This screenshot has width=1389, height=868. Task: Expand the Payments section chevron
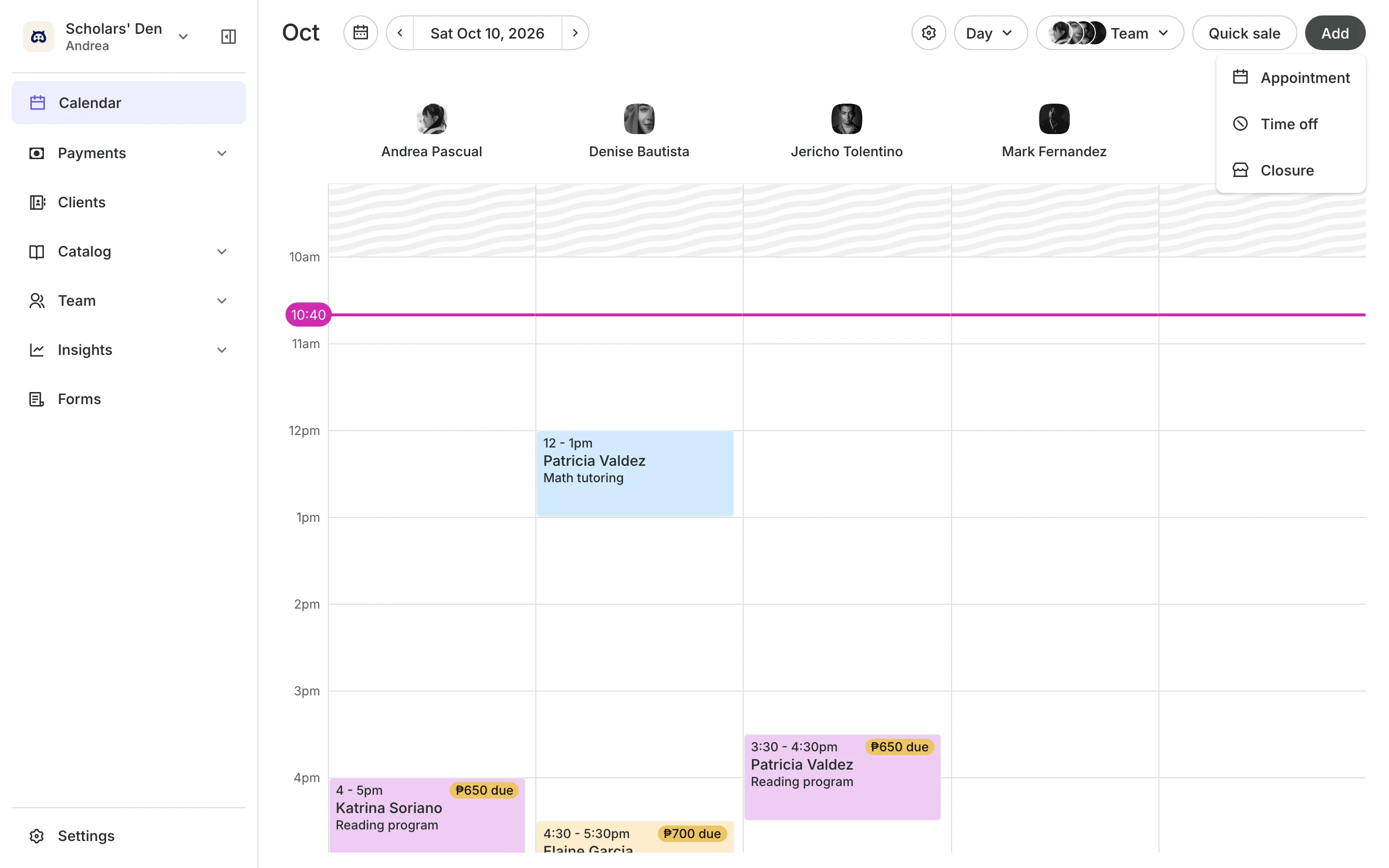[222, 153]
